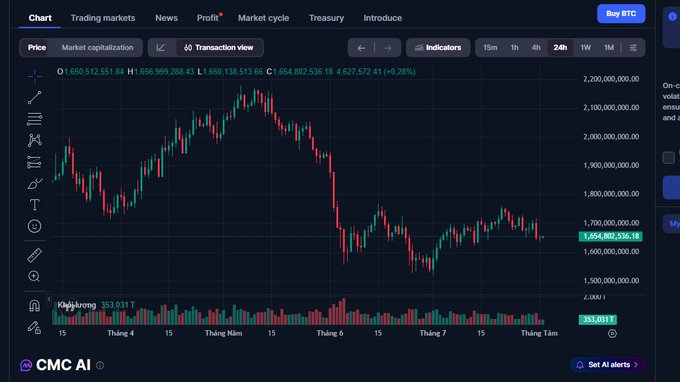Open chart axis settings gear
Image resolution: width=680 pixels, height=382 pixels.
click(x=612, y=333)
